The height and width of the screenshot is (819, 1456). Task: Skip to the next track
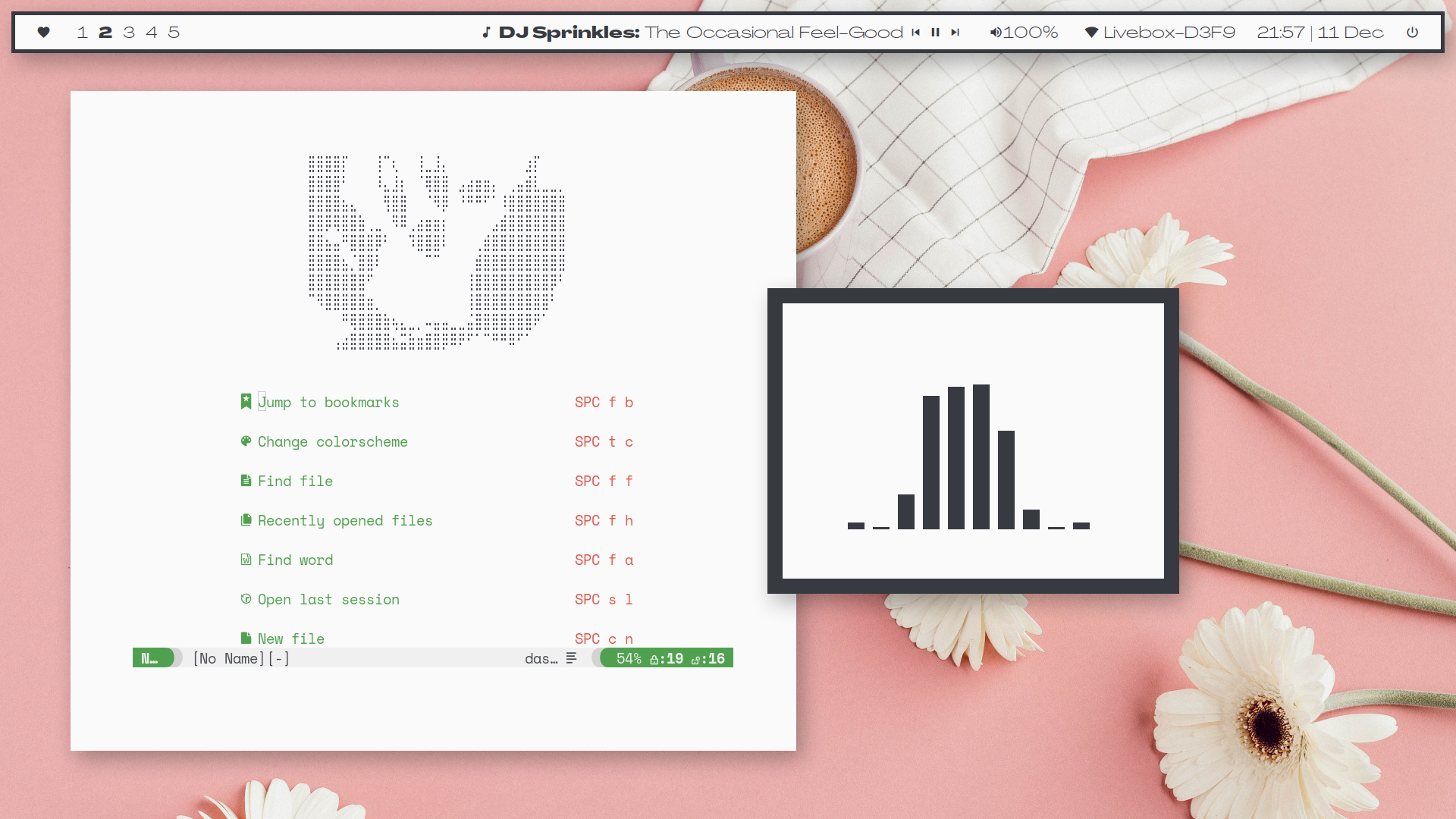tap(955, 32)
